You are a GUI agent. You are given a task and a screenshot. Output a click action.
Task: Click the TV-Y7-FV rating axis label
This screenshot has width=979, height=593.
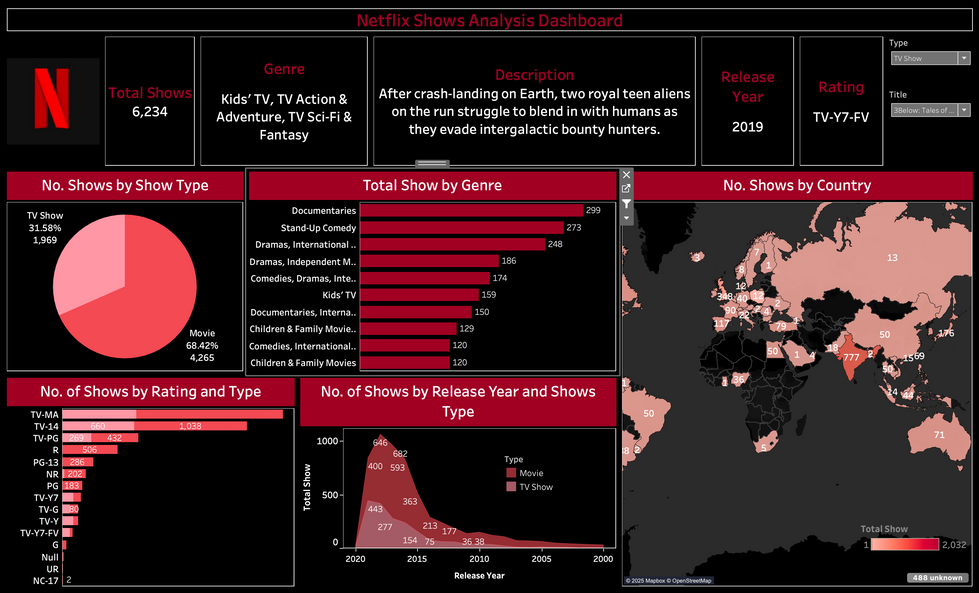(39, 533)
